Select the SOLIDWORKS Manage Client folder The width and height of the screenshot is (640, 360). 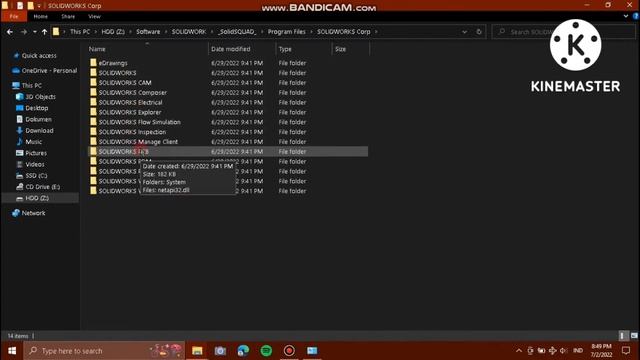[228, 141]
